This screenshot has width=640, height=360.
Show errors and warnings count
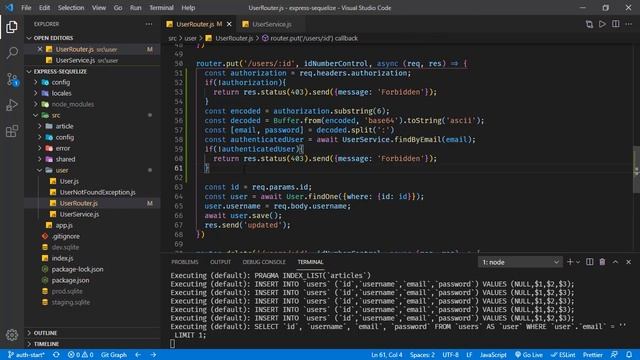(80, 355)
